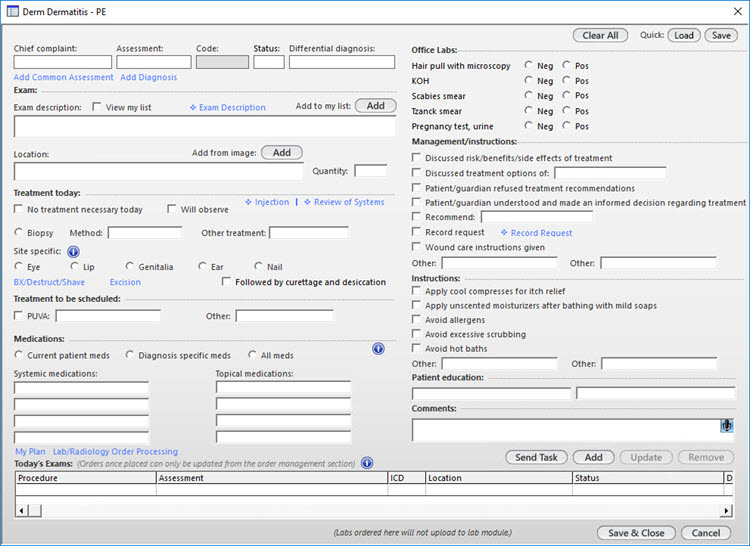Click the exams table right scroll arrow
750x546 pixels.
pyautogui.click(x=727, y=511)
